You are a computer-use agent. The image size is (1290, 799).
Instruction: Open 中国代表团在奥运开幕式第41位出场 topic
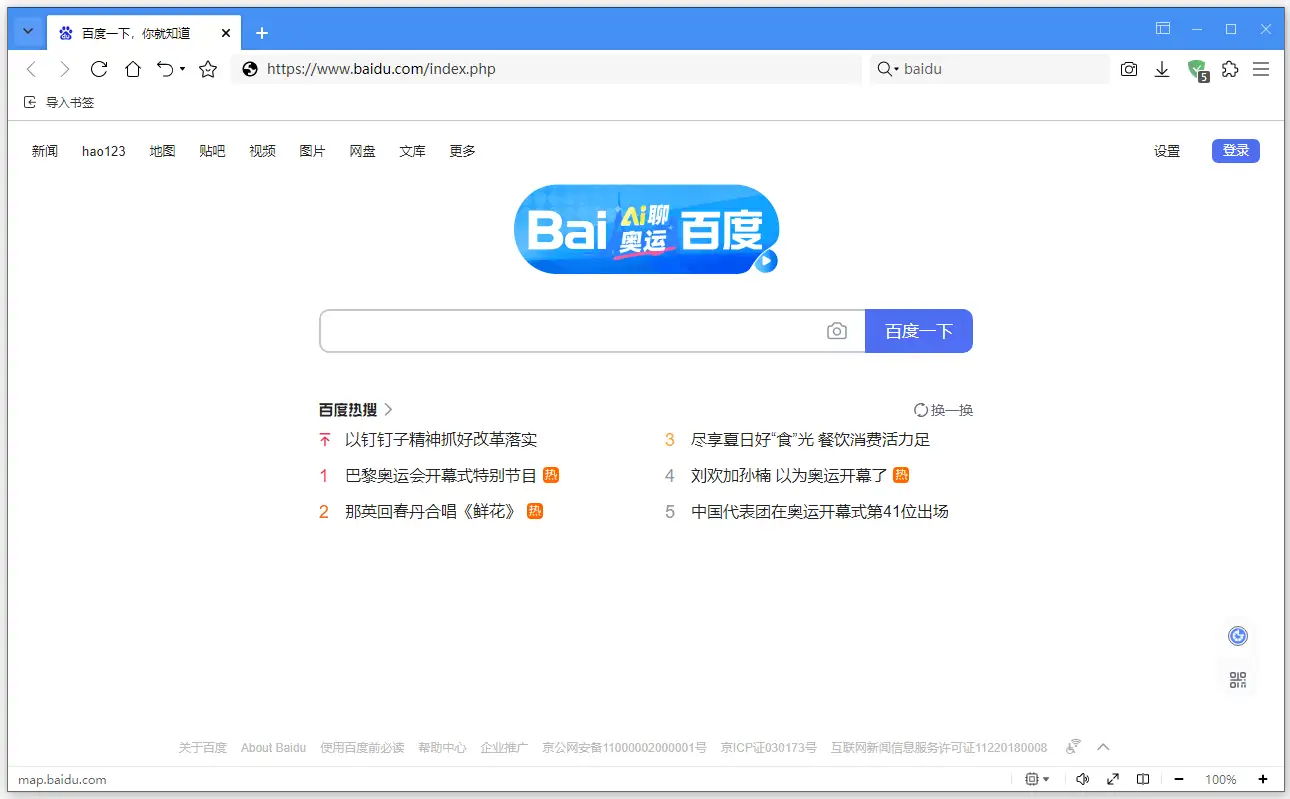pos(820,511)
